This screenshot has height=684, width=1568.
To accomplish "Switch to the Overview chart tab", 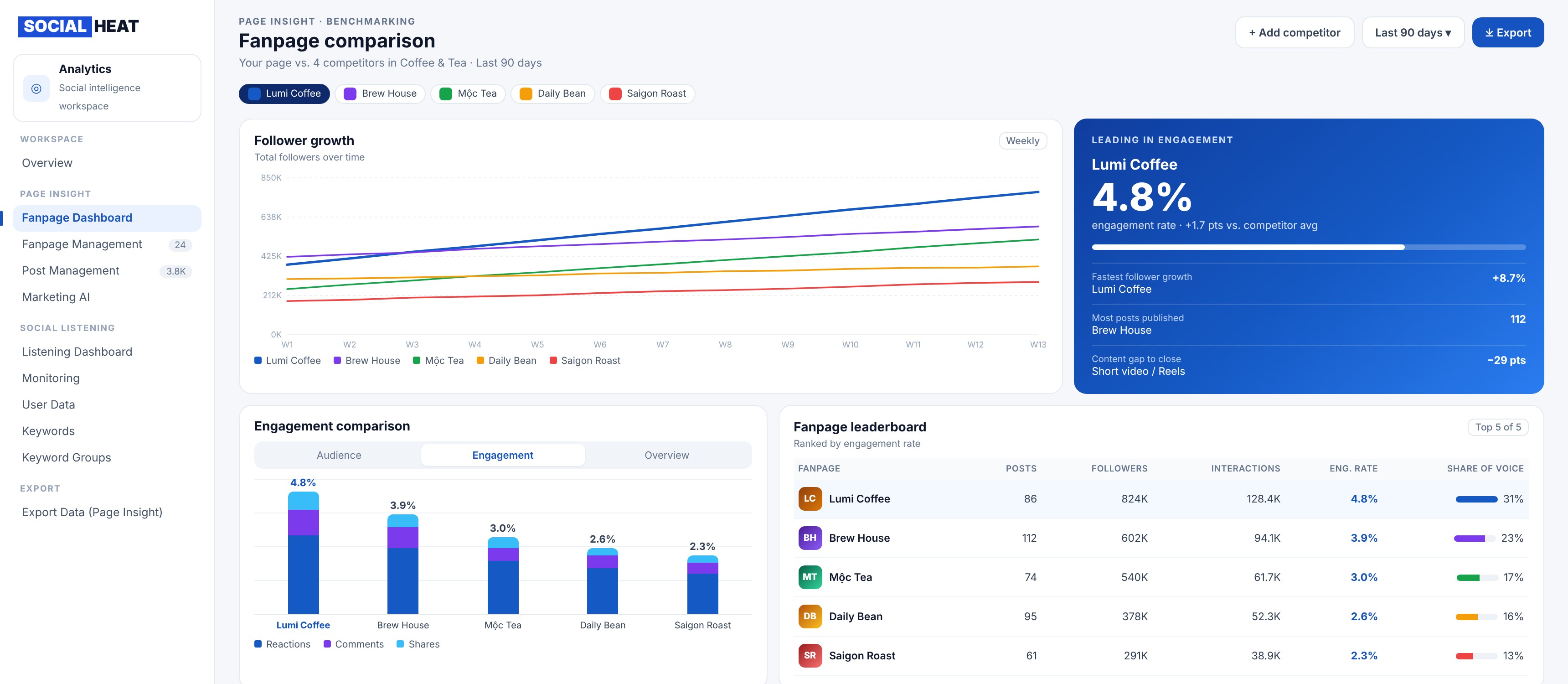I will tap(667, 455).
